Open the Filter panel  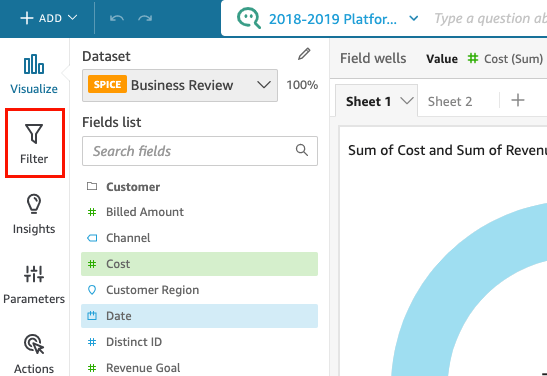(x=34, y=144)
